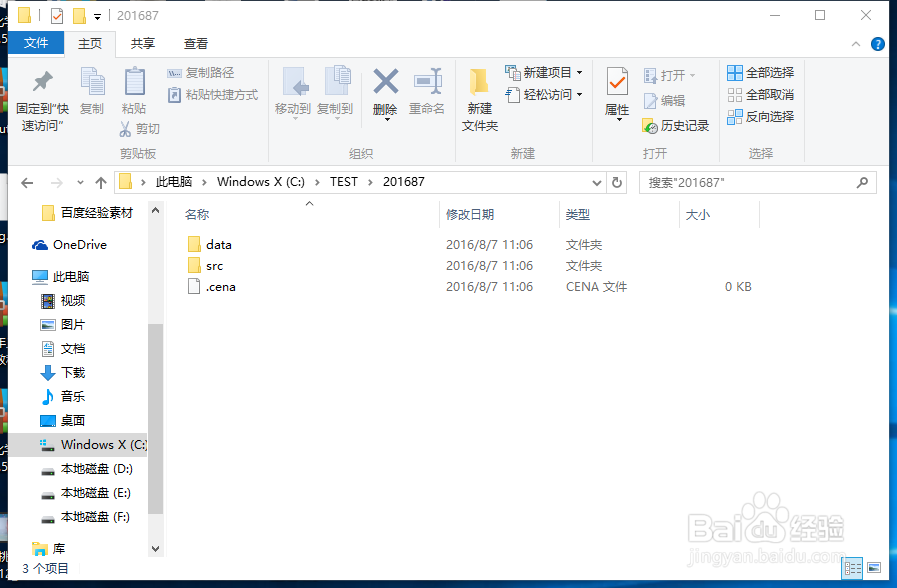897x588 pixels.
Task: Open the File (文件) tab
Action: (36, 43)
